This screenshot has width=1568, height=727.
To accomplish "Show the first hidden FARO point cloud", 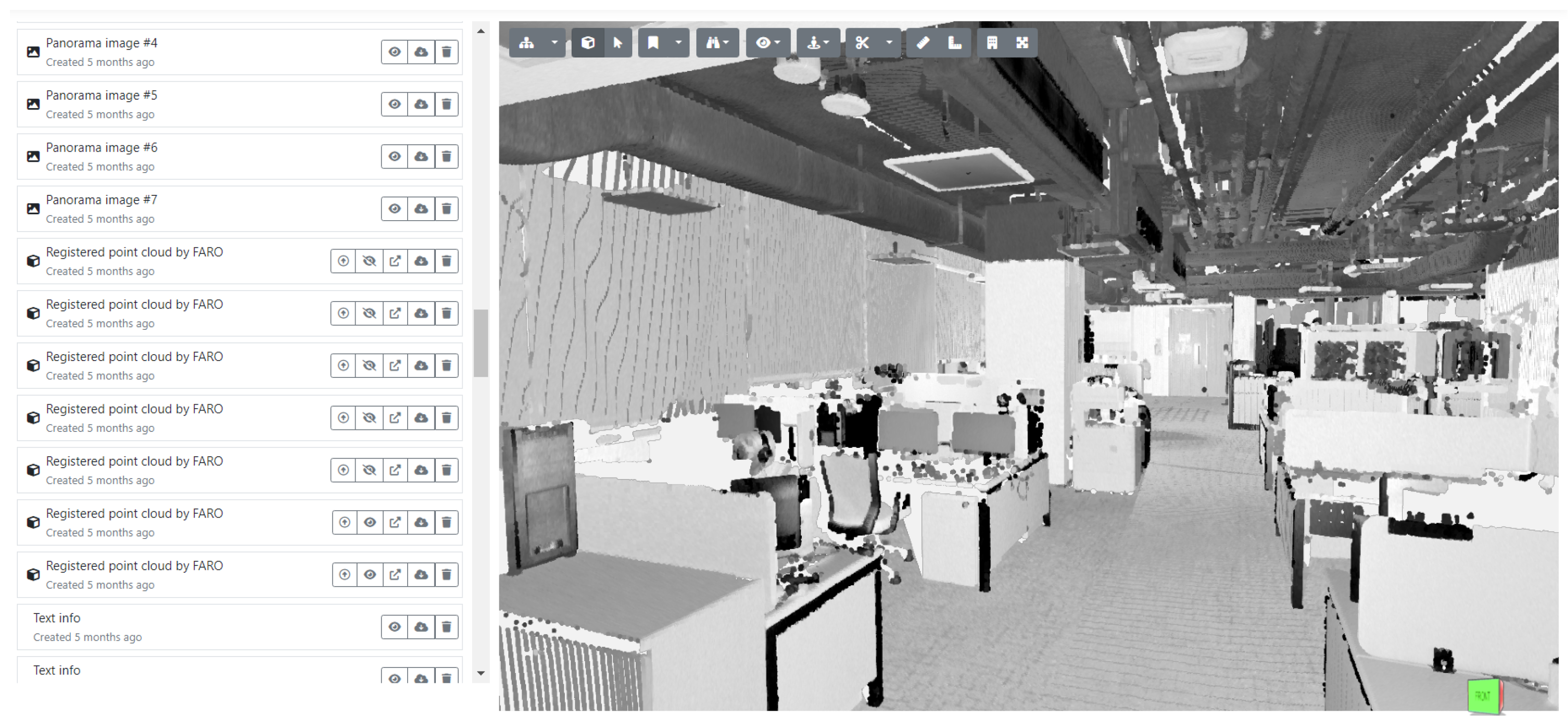I will click(x=369, y=261).
